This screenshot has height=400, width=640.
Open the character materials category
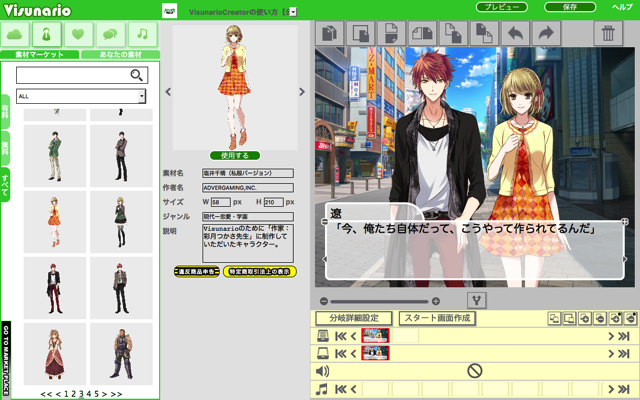(x=46, y=34)
